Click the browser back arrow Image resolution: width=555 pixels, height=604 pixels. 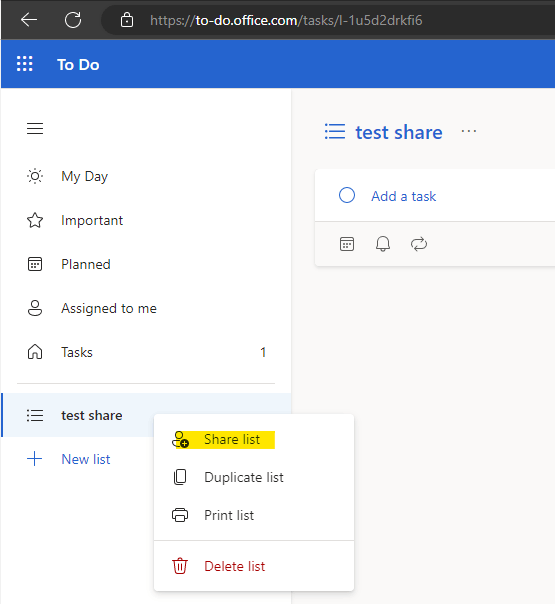tap(29, 20)
